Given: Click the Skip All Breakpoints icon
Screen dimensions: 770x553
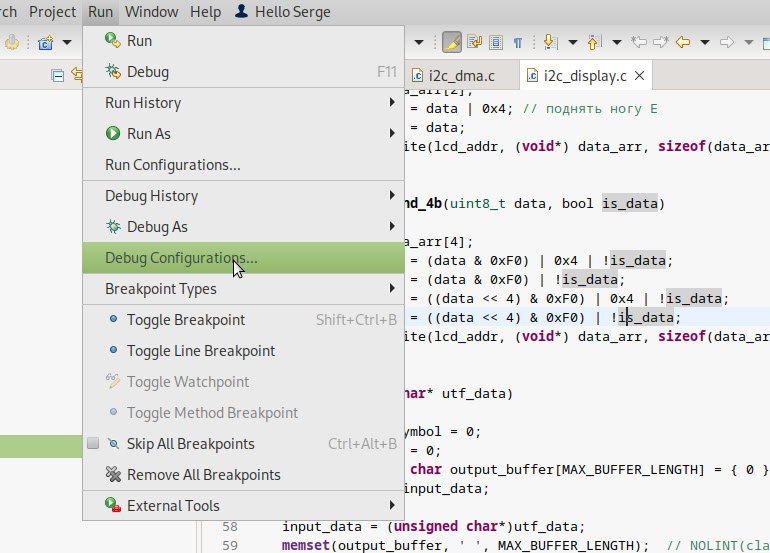Looking at the screenshot, I should click(x=113, y=443).
